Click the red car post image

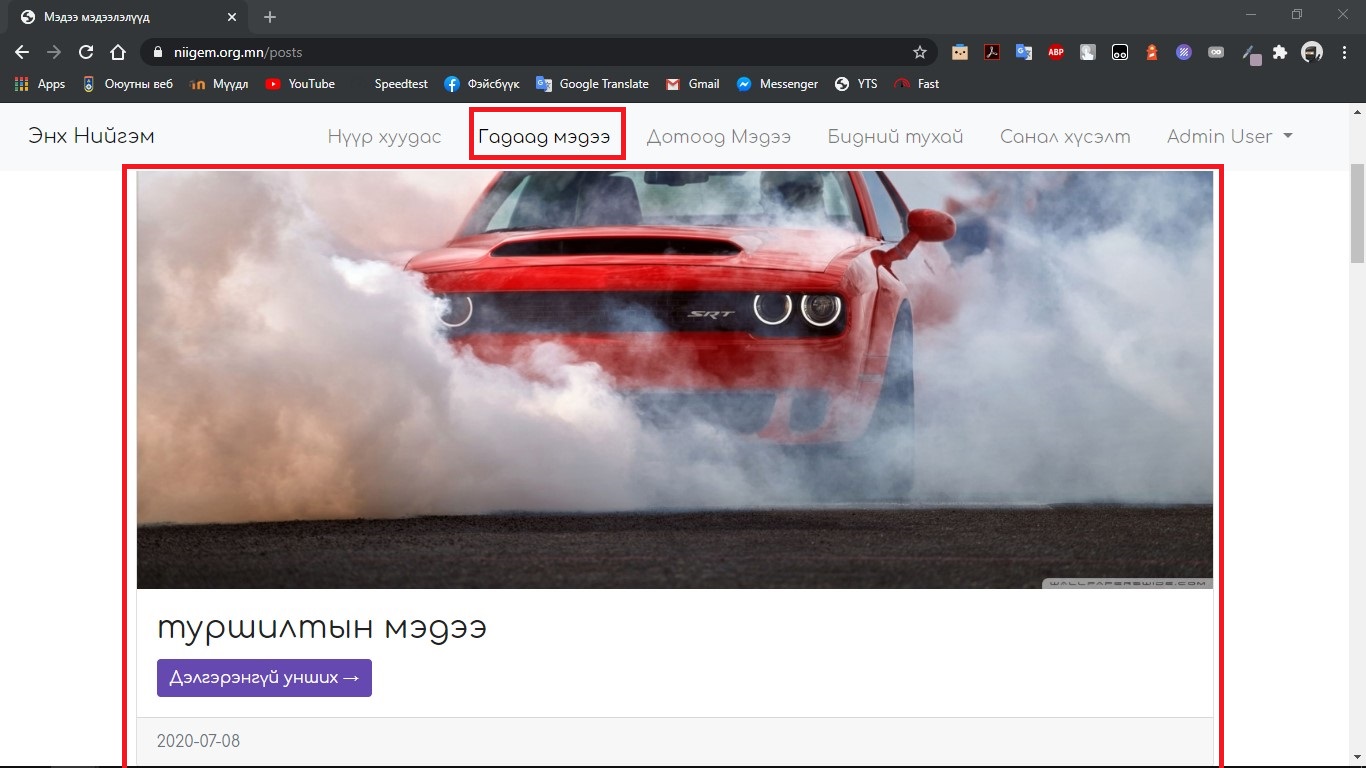point(674,379)
